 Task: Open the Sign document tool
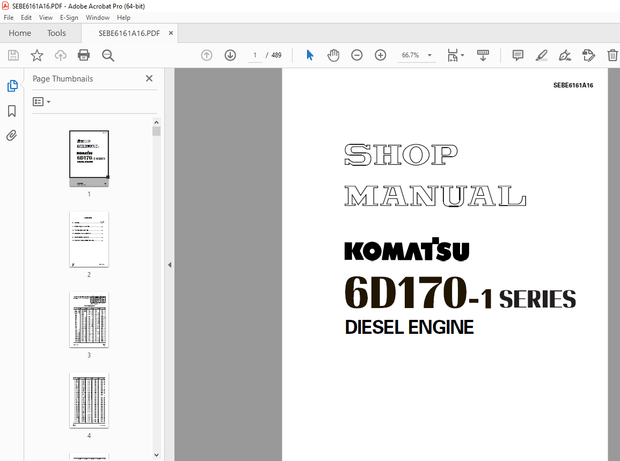[565, 55]
